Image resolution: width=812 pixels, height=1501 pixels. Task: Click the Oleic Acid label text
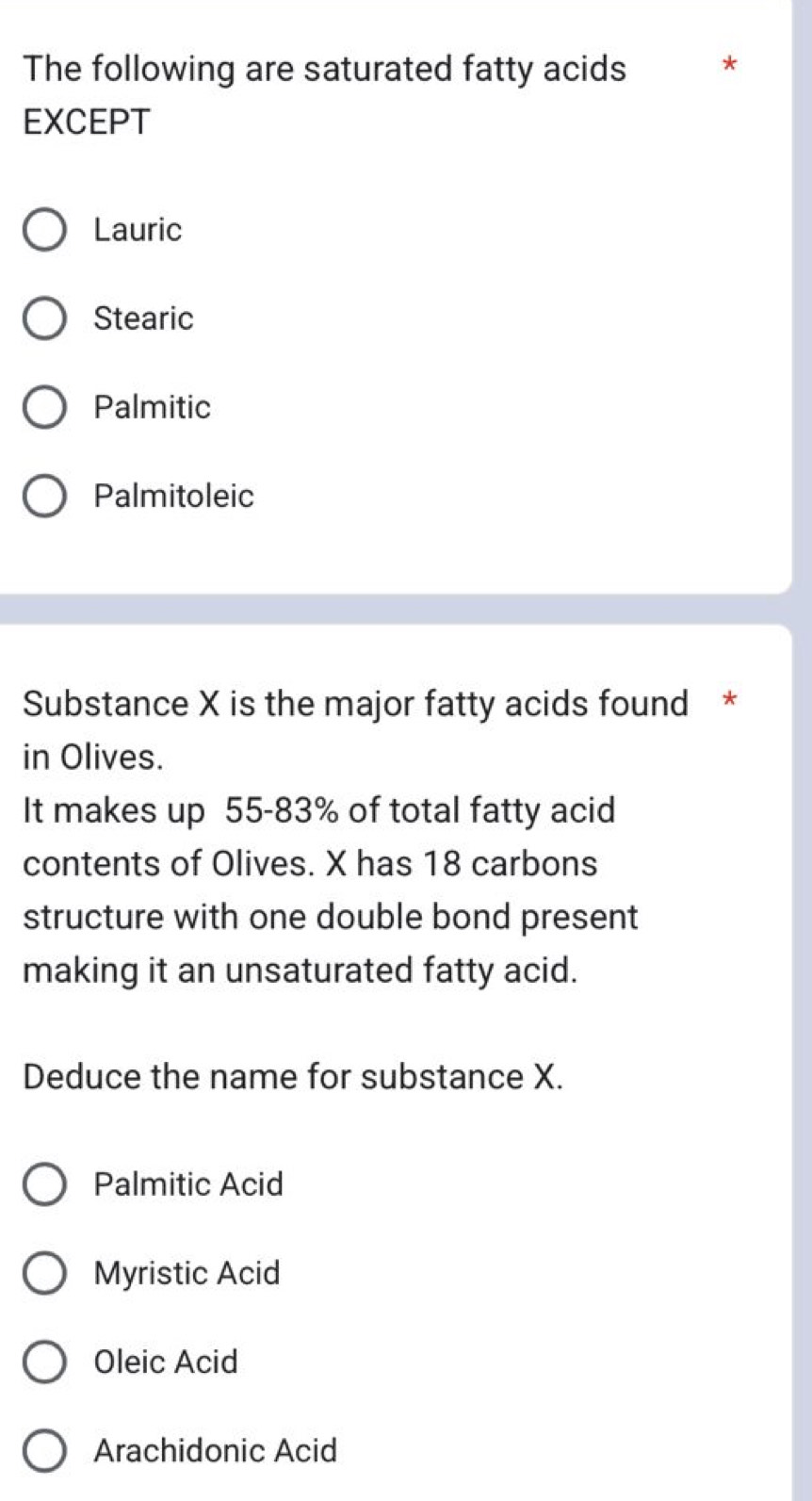[166, 1362]
